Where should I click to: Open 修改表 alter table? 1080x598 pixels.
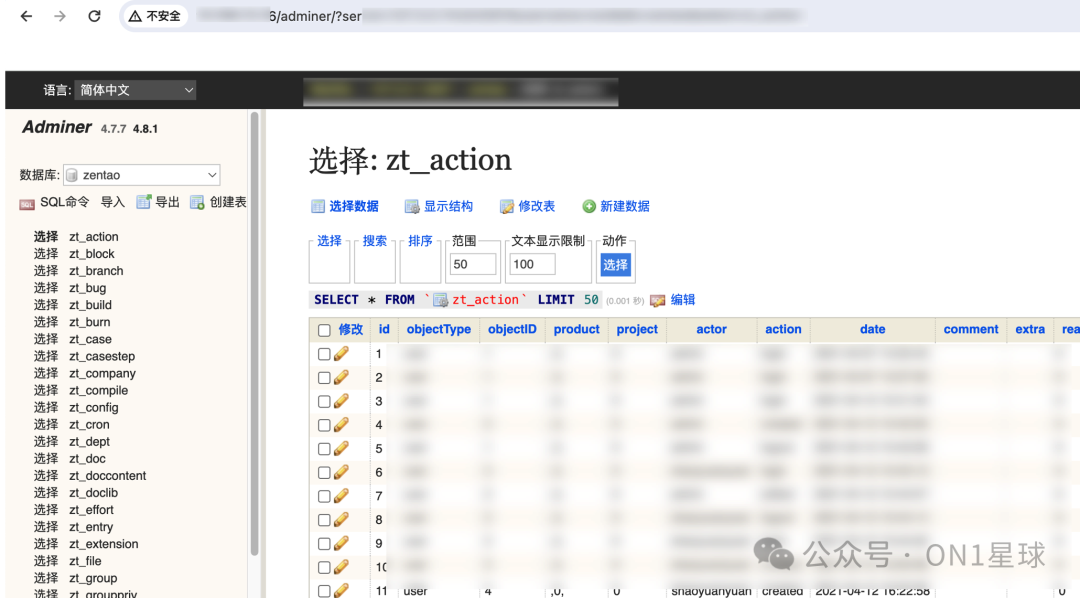tap(528, 206)
